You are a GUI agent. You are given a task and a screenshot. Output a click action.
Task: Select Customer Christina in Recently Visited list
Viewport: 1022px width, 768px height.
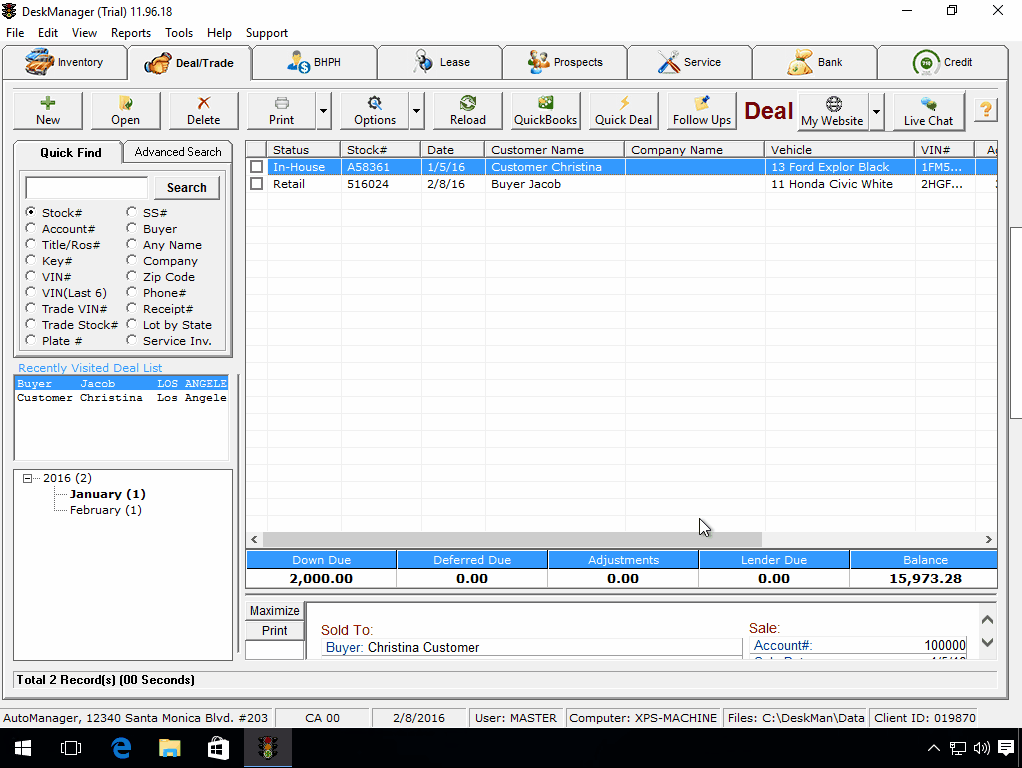coord(122,398)
